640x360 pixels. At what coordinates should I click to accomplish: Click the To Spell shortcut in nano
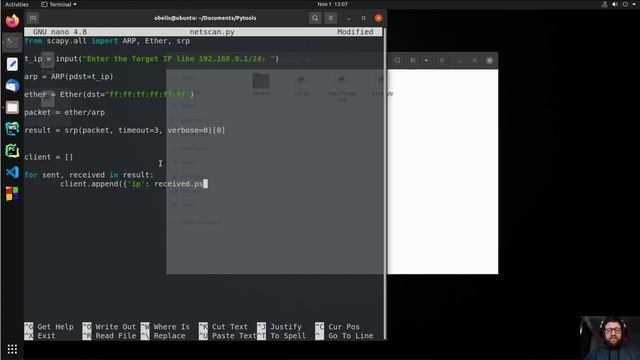282,336
